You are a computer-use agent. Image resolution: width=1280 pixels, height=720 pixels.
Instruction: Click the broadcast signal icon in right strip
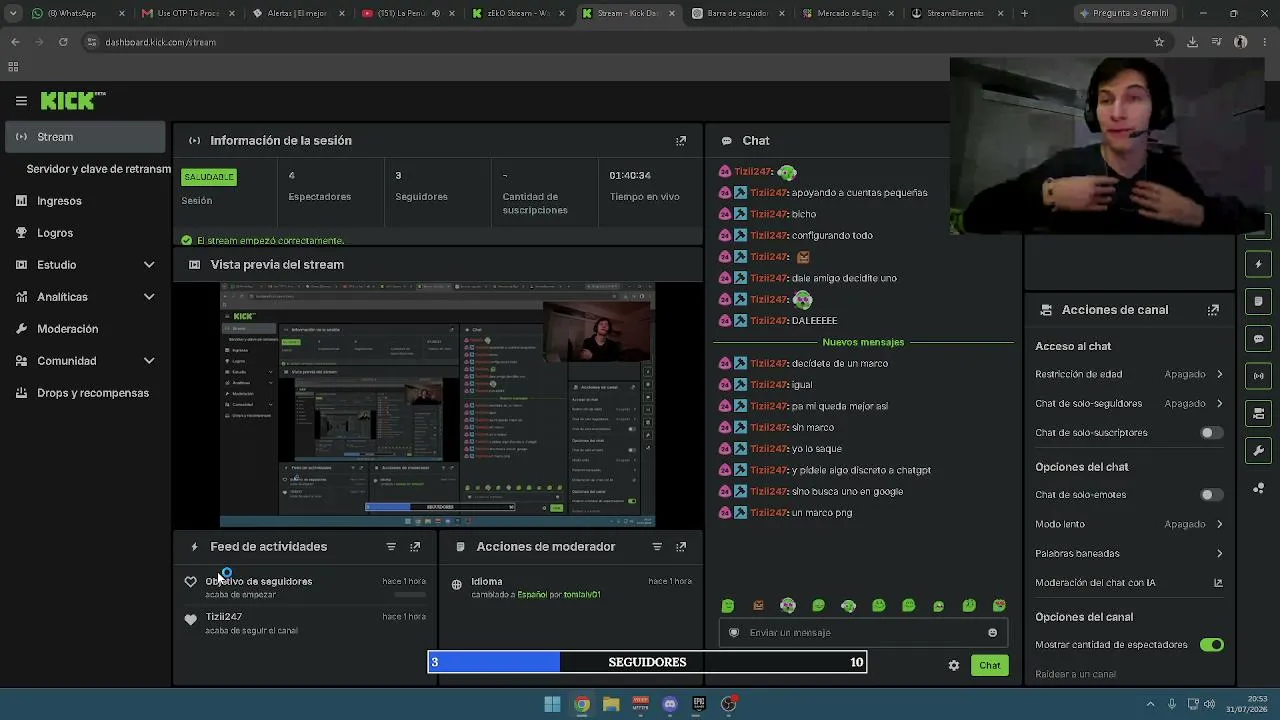click(x=1258, y=376)
